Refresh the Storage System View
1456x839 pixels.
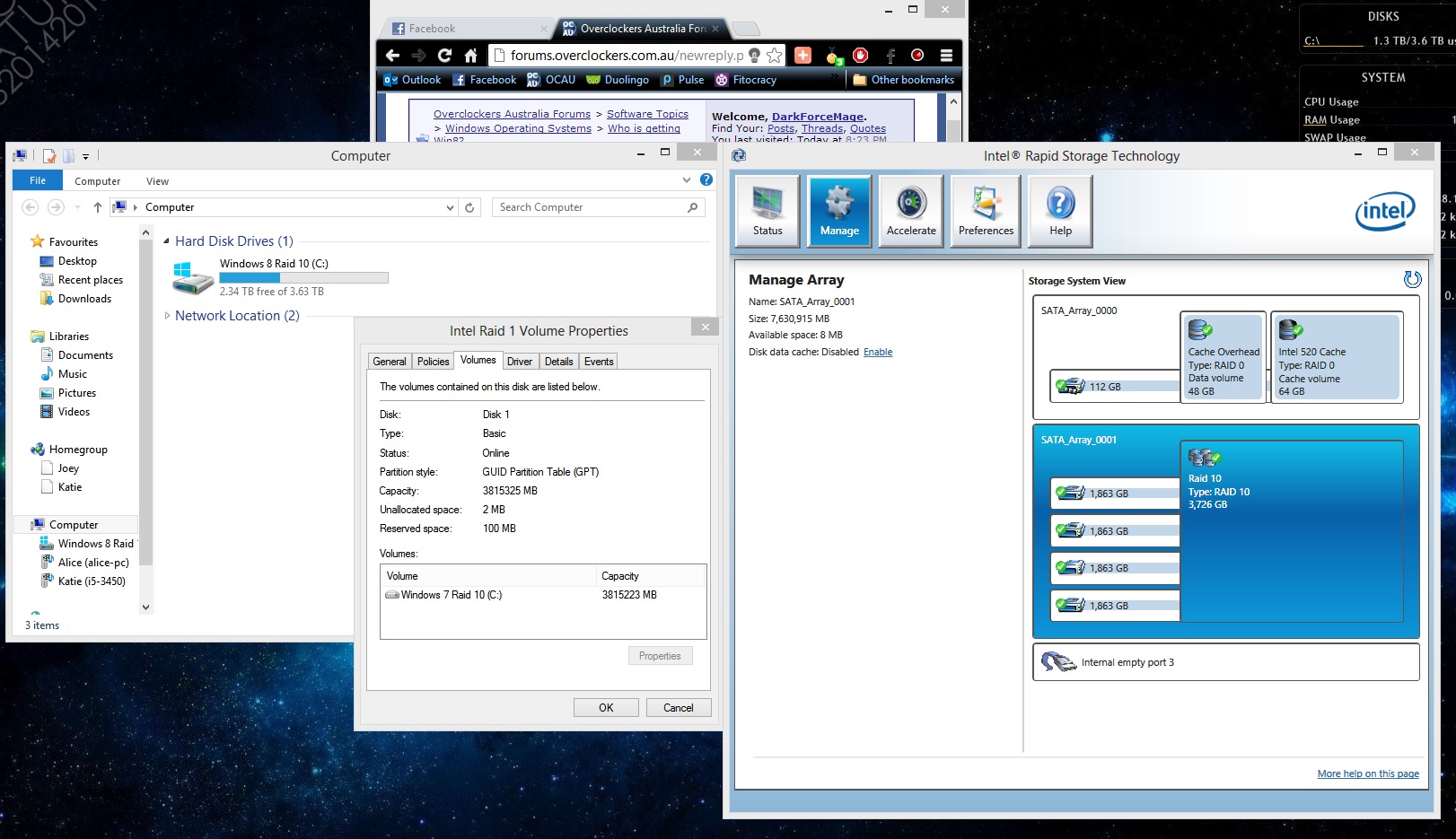tap(1412, 280)
